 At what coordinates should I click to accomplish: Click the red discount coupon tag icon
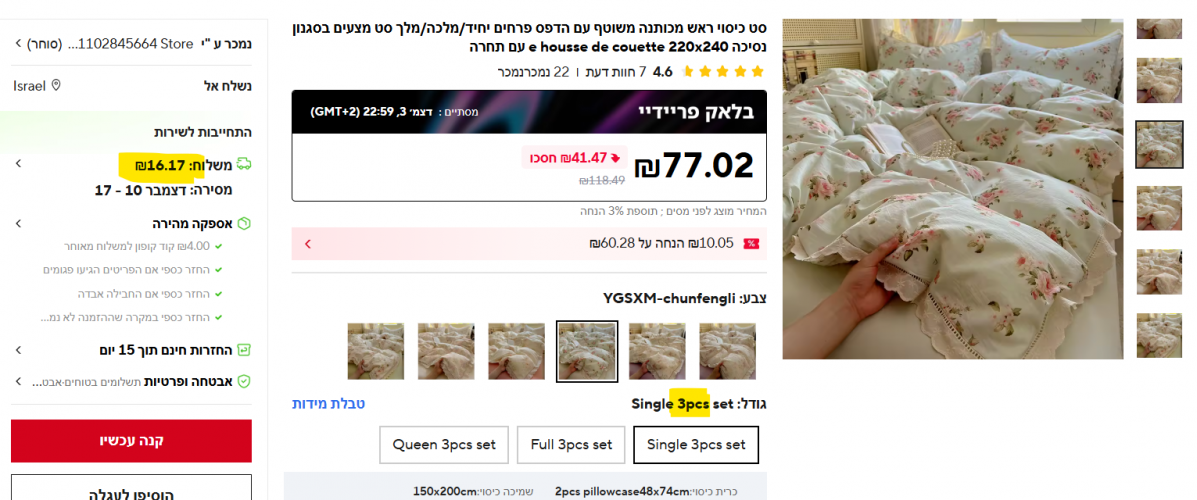tap(751, 244)
